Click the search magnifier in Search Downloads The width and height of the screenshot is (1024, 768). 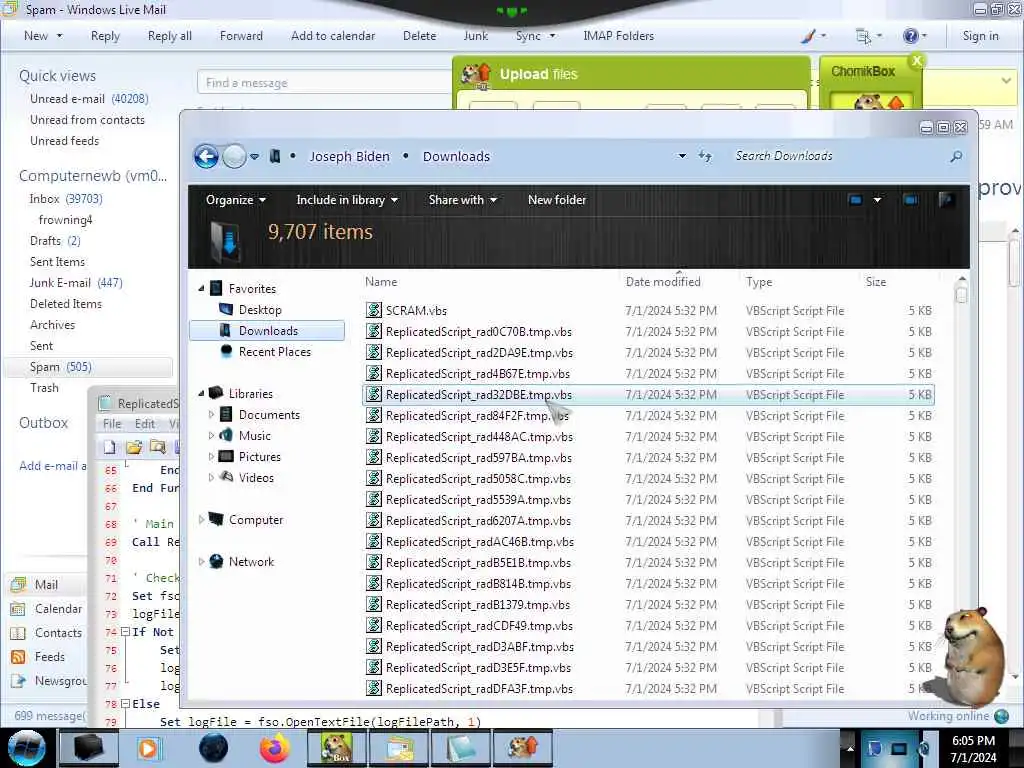[956, 156]
